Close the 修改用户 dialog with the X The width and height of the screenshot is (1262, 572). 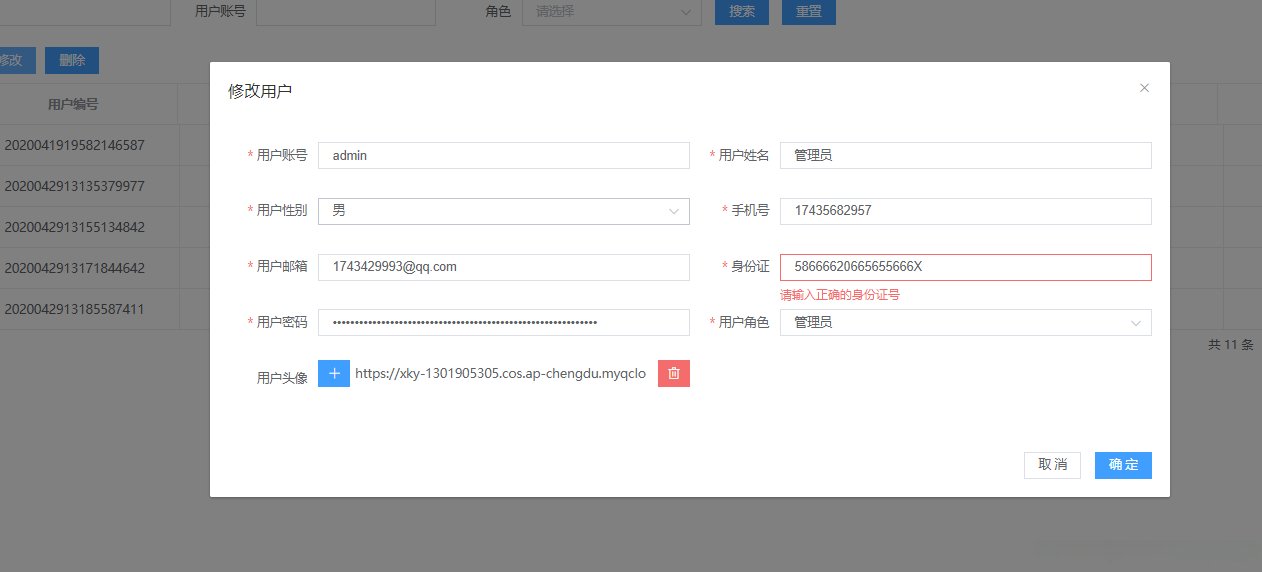1144,88
